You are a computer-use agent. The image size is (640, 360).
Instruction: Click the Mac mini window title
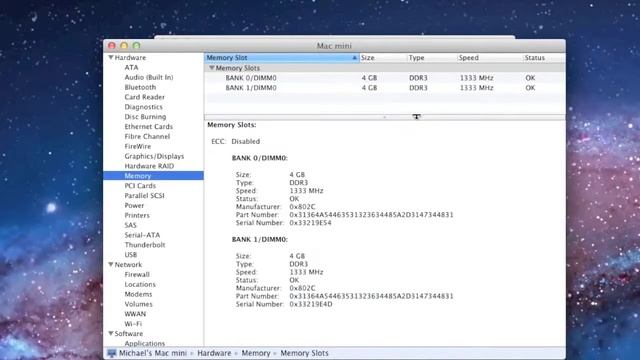(x=334, y=46)
